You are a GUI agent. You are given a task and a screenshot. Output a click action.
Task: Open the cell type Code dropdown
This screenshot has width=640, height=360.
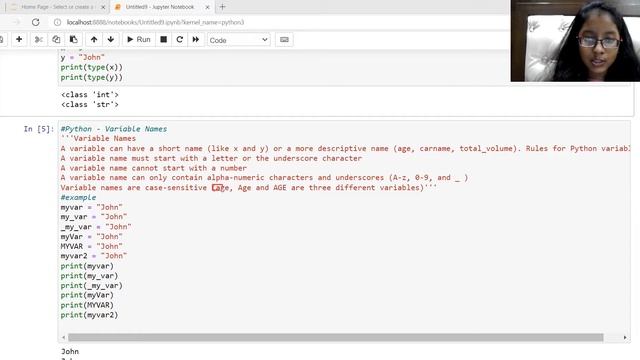pyautogui.click(x=238, y=40)
